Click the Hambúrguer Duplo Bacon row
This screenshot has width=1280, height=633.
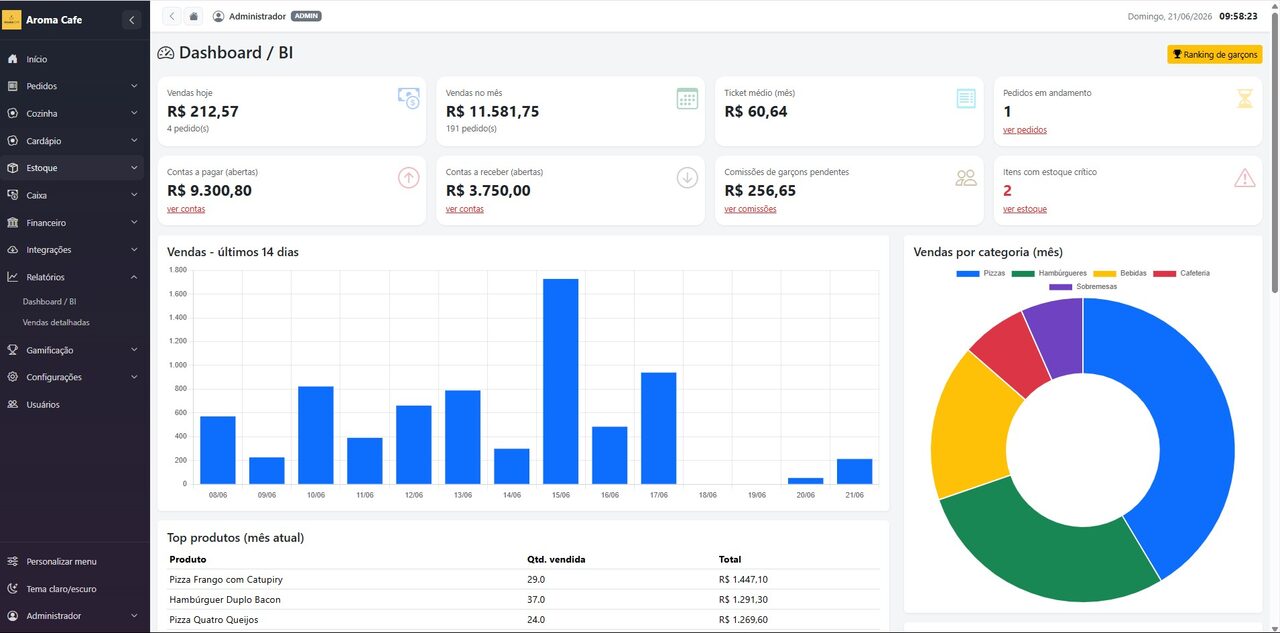point(523,600)
